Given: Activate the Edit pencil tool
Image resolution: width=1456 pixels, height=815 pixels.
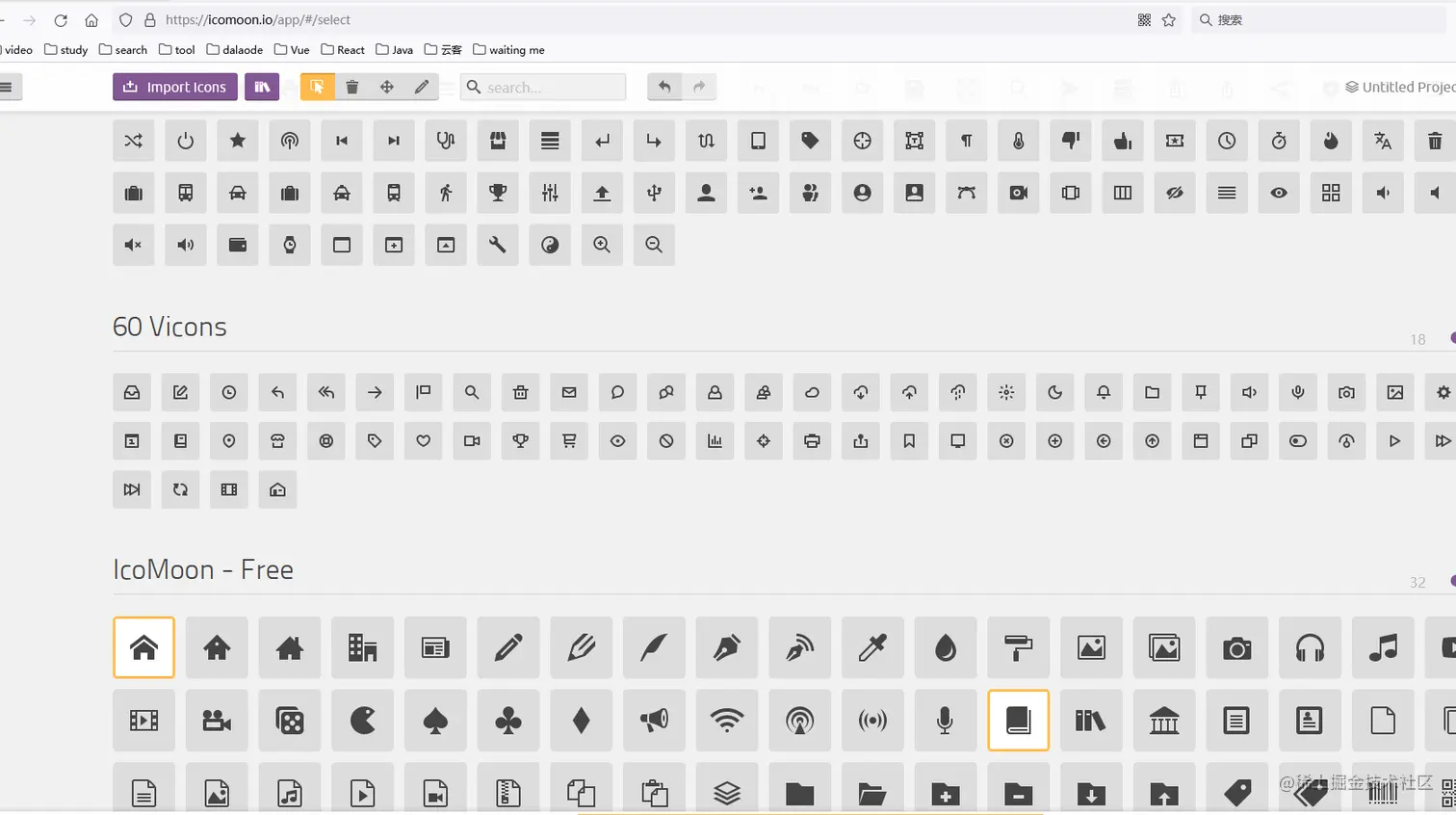Looking at the screenshot, I should [x=421, y=87].
